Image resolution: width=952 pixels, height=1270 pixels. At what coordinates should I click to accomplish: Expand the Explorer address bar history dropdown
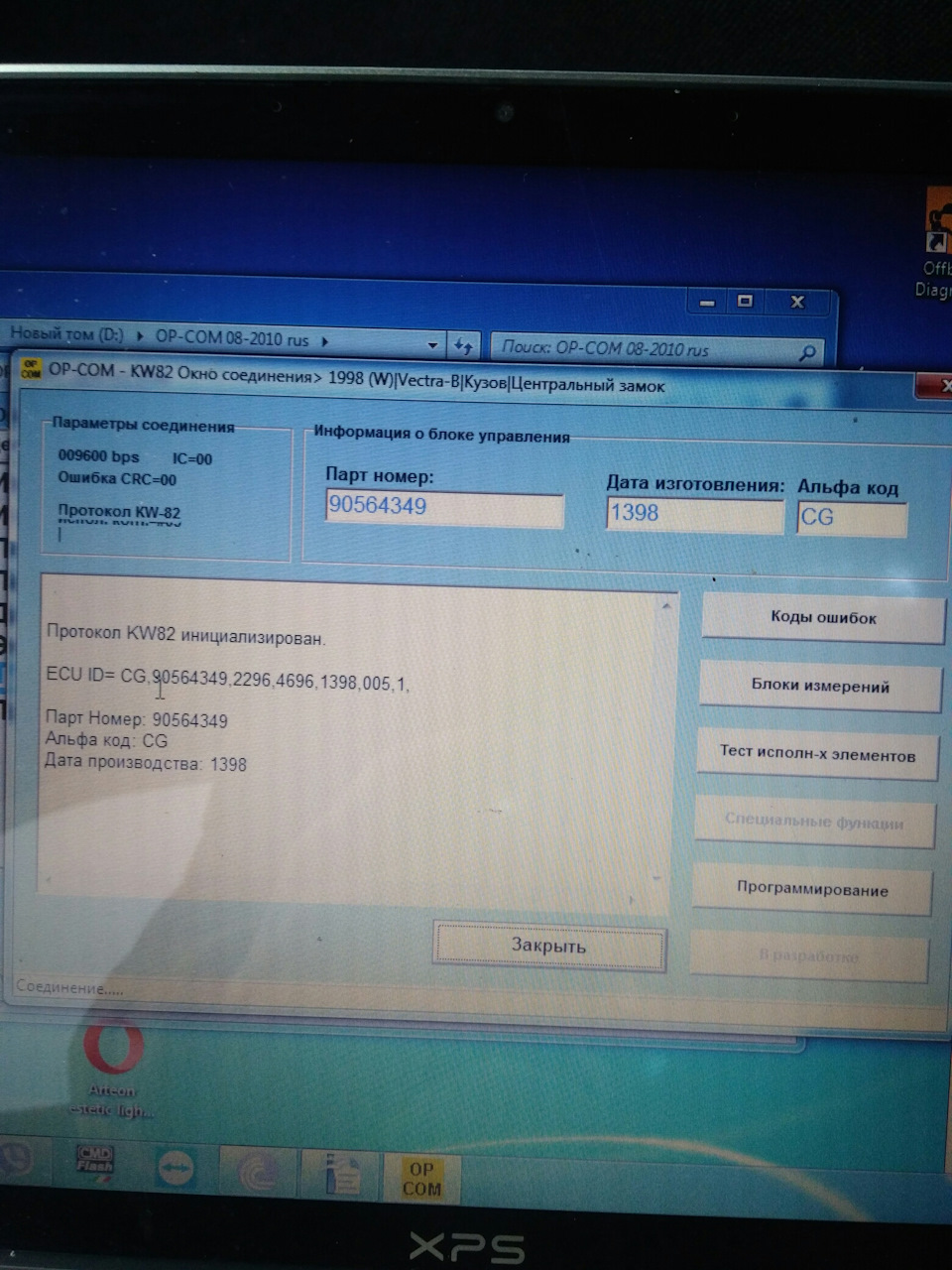coord(432,345)
